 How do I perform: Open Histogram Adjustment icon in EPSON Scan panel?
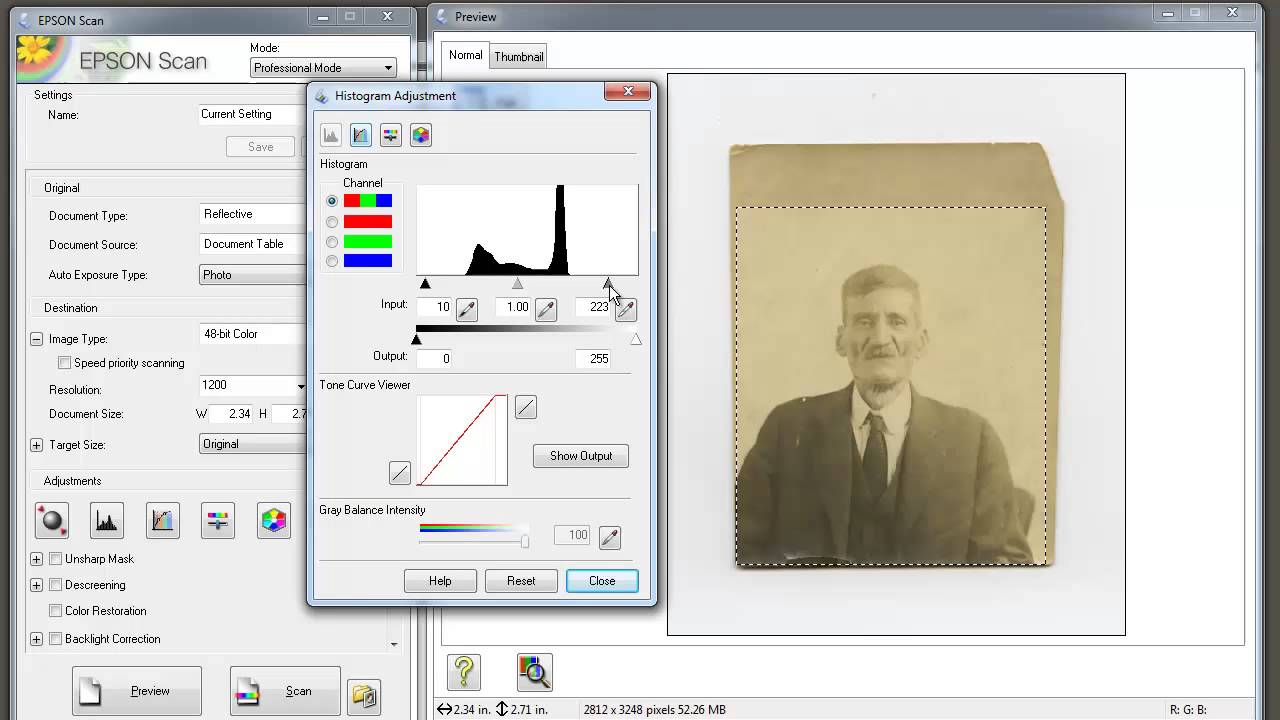click(x=107, y=520)
